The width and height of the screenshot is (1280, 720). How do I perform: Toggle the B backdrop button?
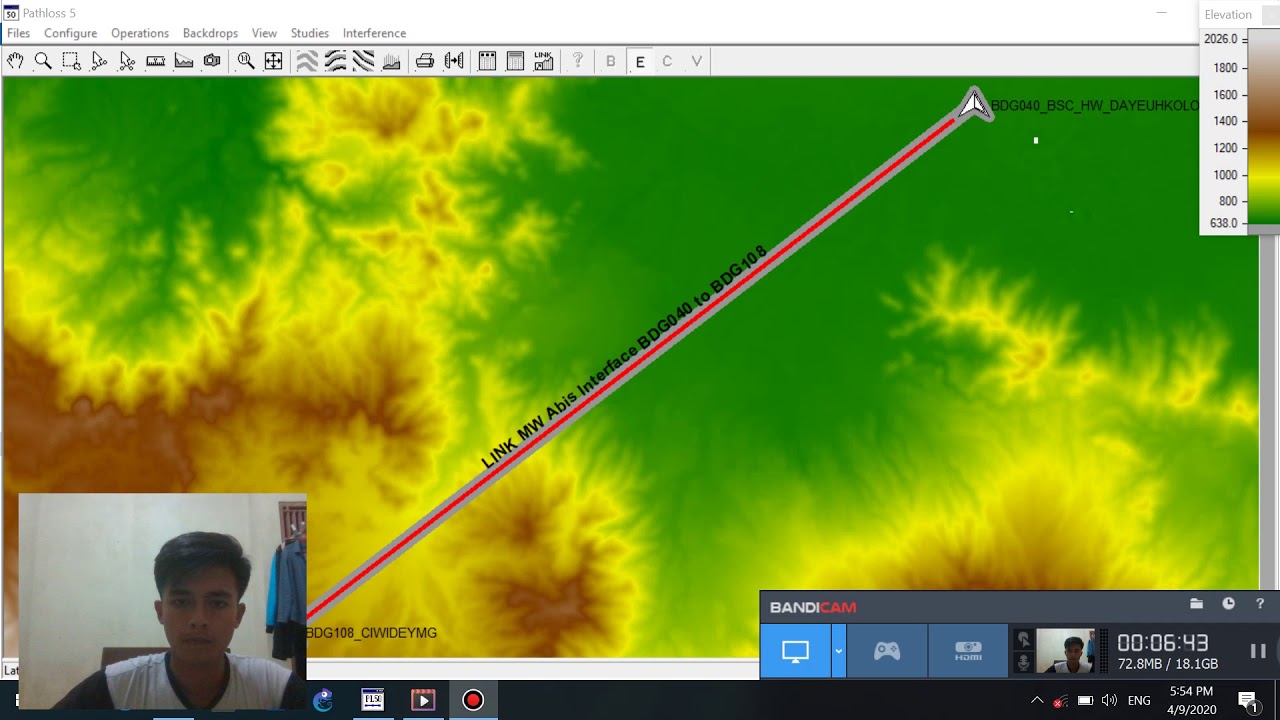pos(611,61)
